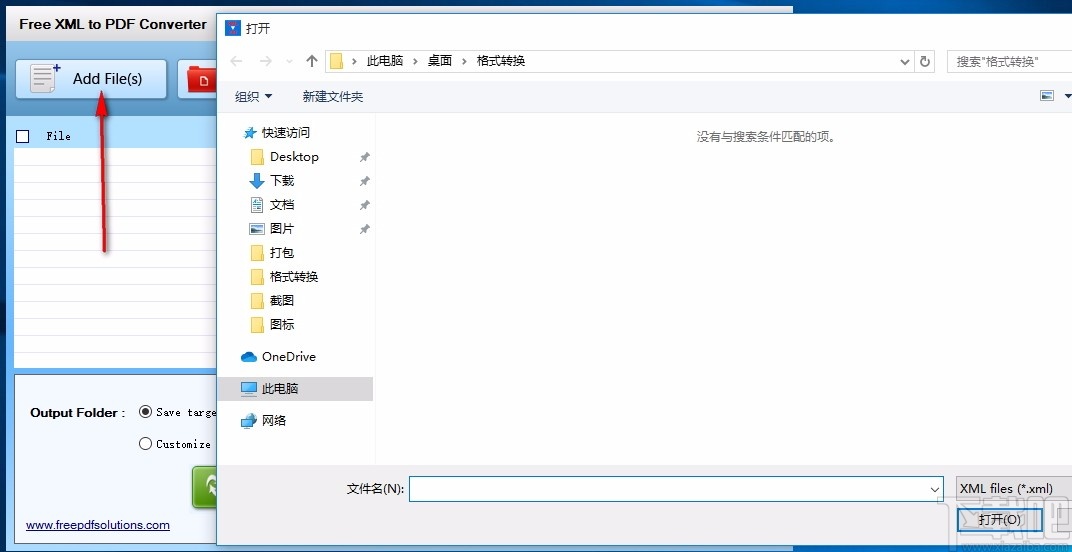Click the 搜索"格式转换" search box
Screen dimensions: 1072x552
point(1009,62)
